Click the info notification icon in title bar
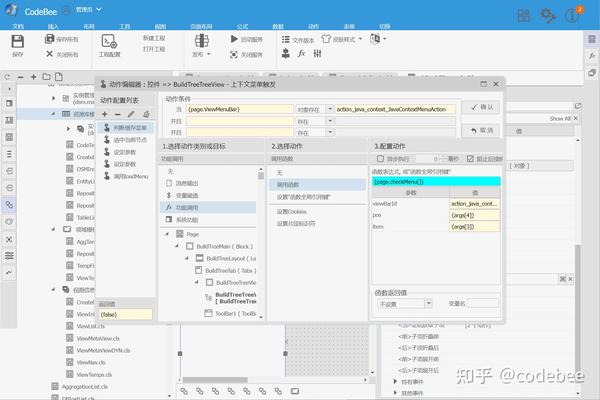Viewport: 600px width, 400px height. [x=572, y=15]
